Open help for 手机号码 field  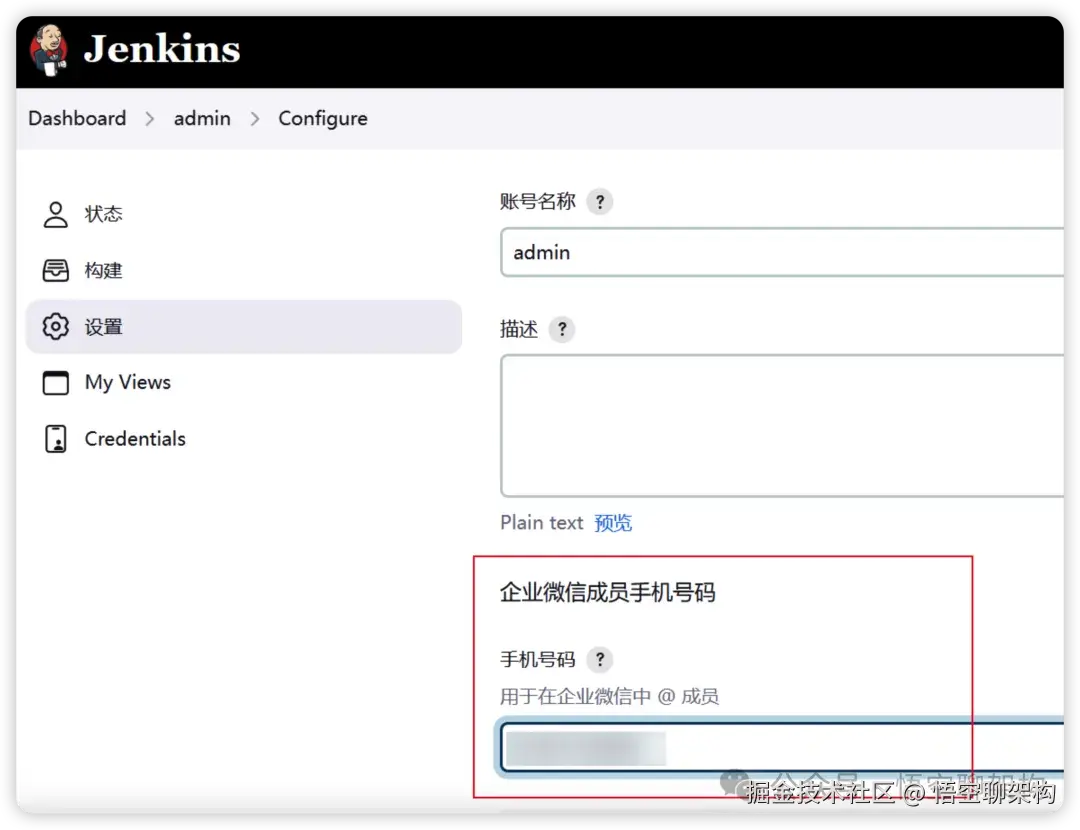(x=599, y=659)
